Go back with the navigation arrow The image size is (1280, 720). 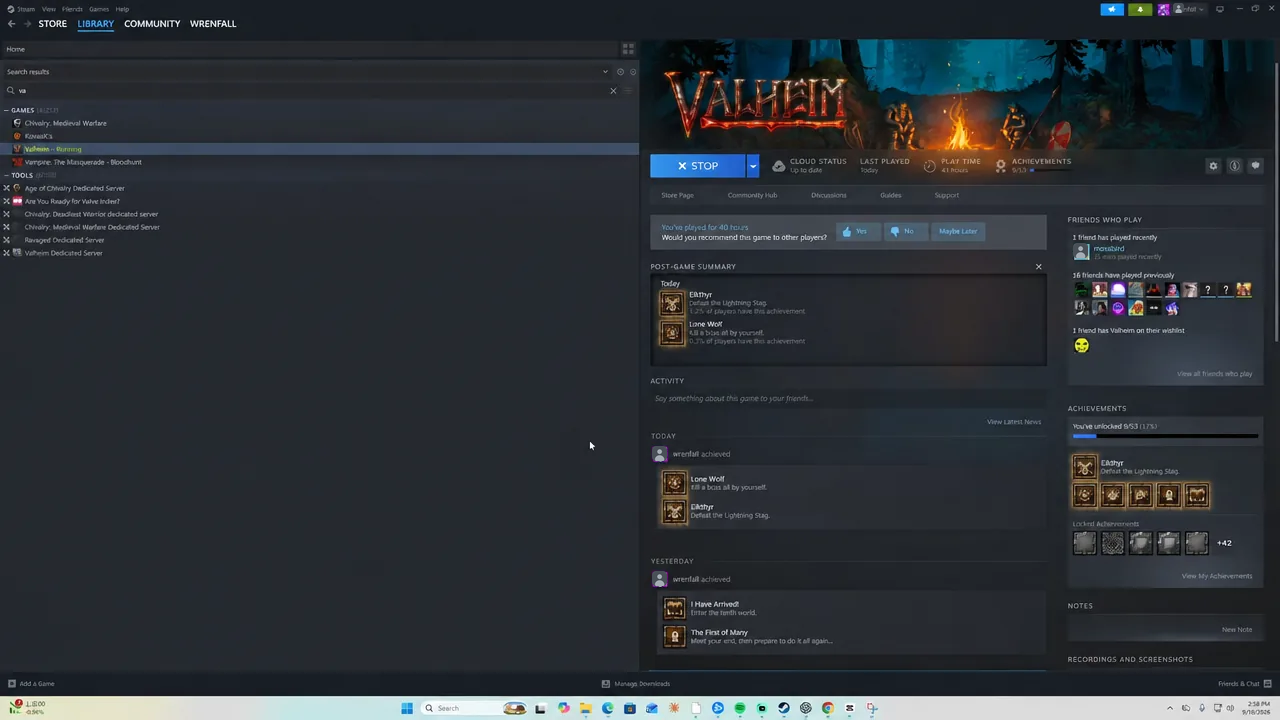coord(12,24)
